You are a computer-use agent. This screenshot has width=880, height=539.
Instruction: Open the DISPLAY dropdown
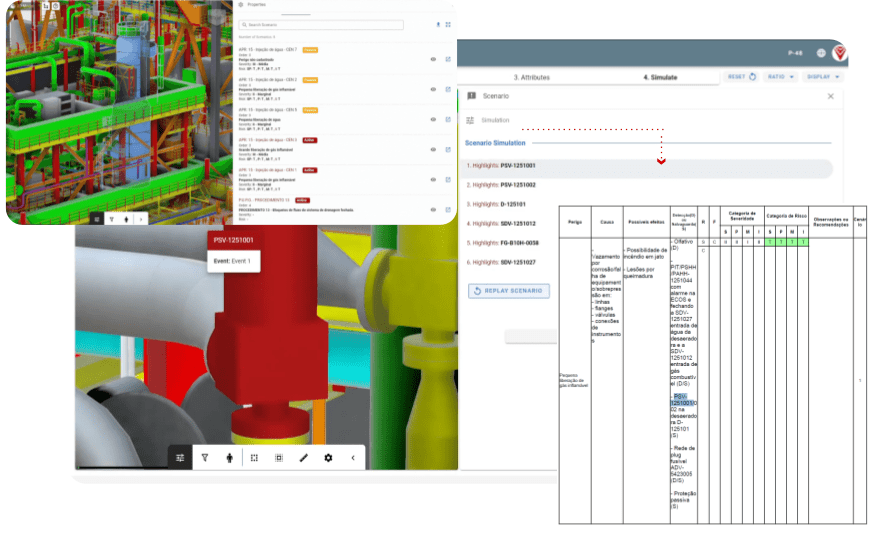pos(823,77)
